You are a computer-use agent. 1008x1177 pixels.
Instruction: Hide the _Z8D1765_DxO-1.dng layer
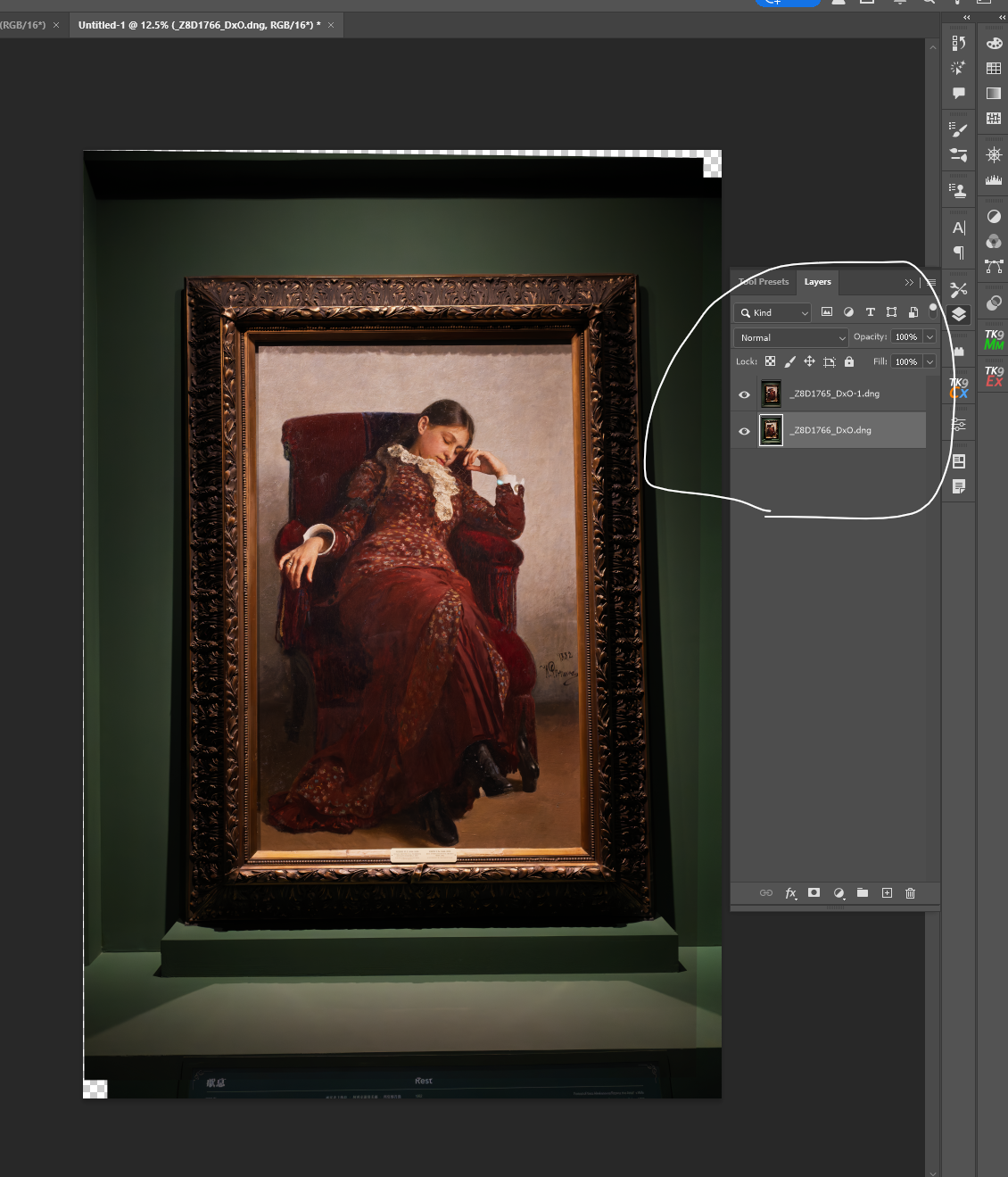pos(744,394)
